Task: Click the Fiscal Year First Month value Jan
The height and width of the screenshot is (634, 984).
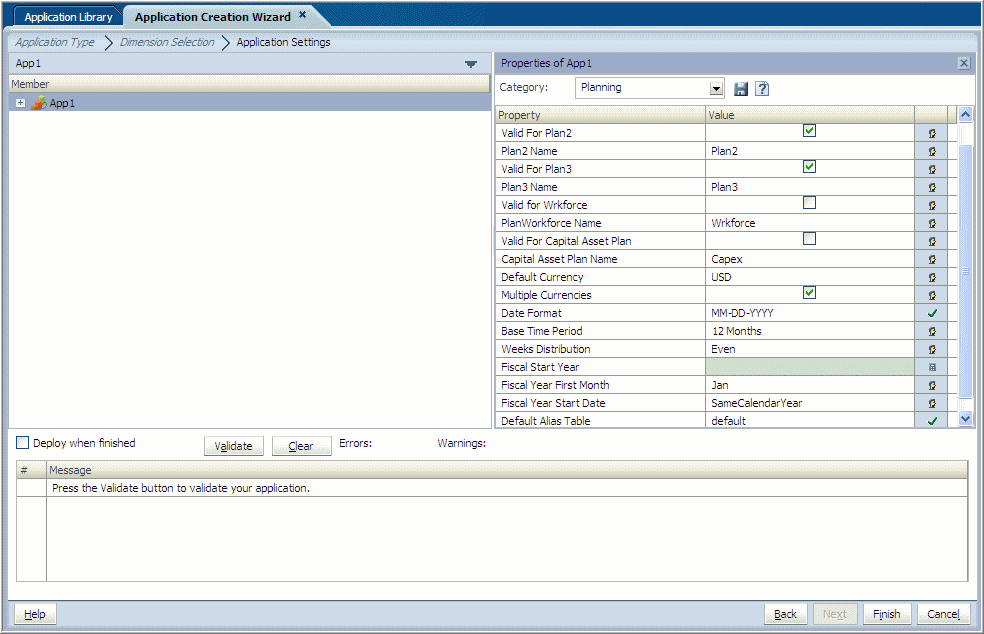Action: pos(810,385)
